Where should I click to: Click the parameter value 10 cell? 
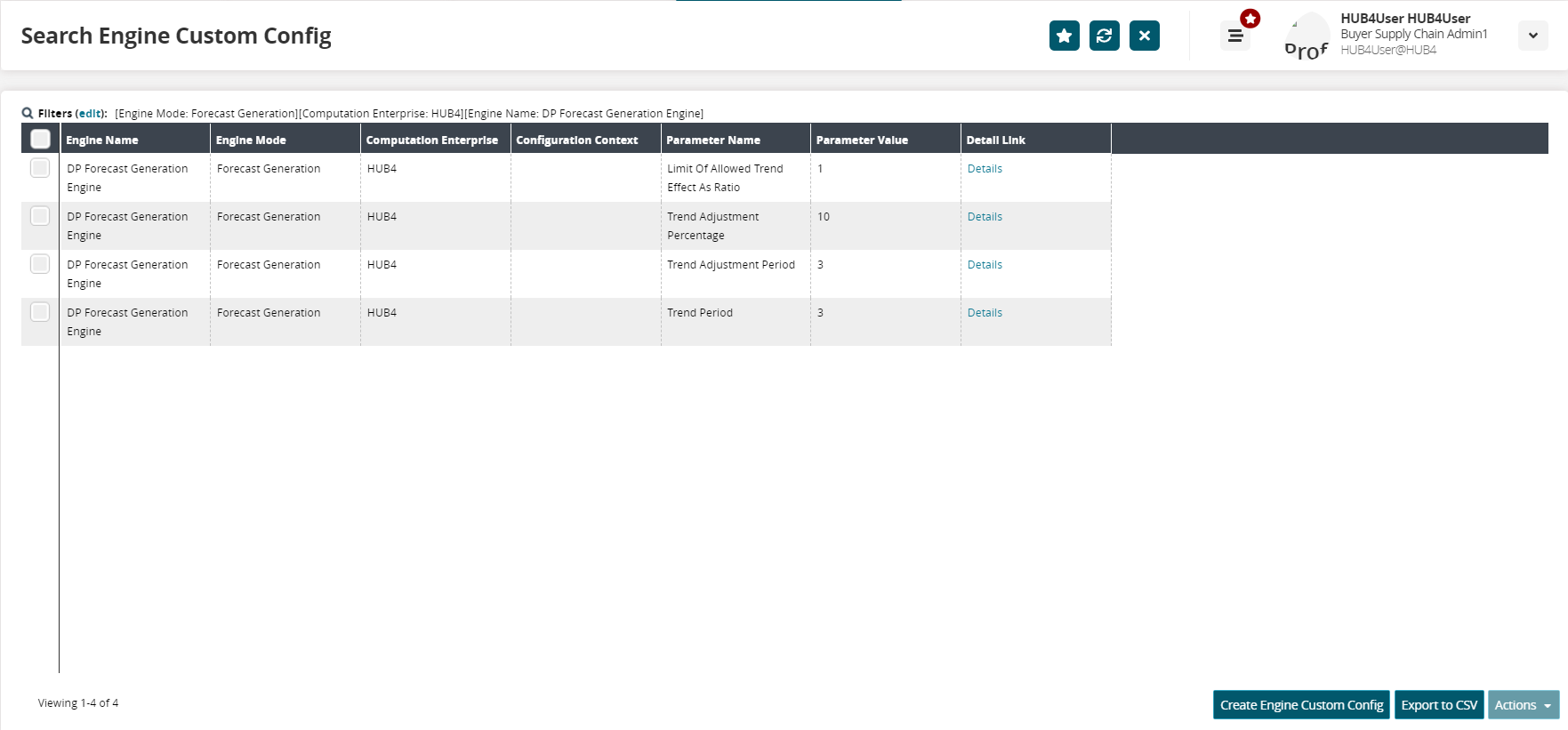point(886,226)
